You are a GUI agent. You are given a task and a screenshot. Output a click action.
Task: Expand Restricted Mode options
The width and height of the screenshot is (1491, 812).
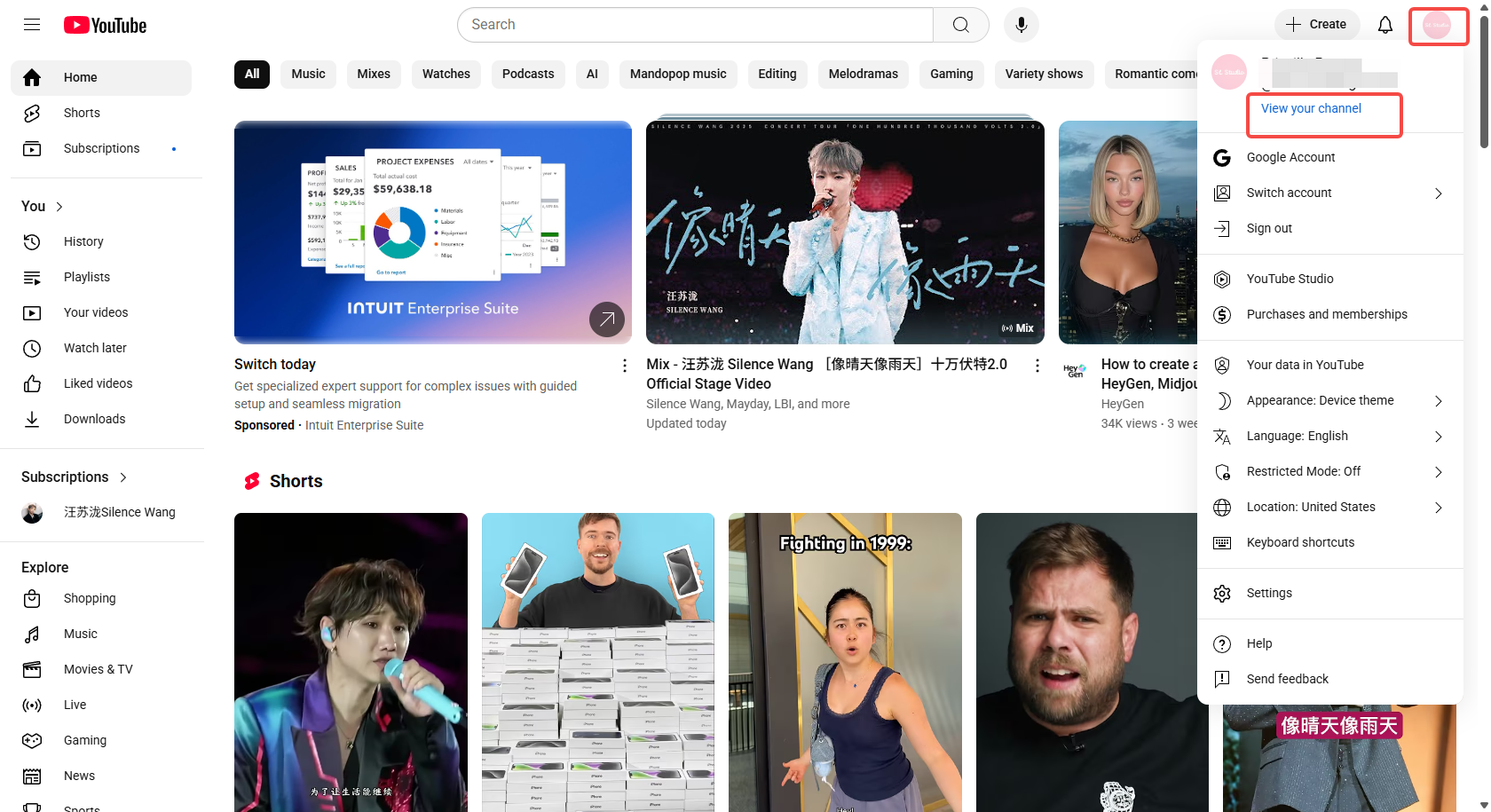[1330, 471]
